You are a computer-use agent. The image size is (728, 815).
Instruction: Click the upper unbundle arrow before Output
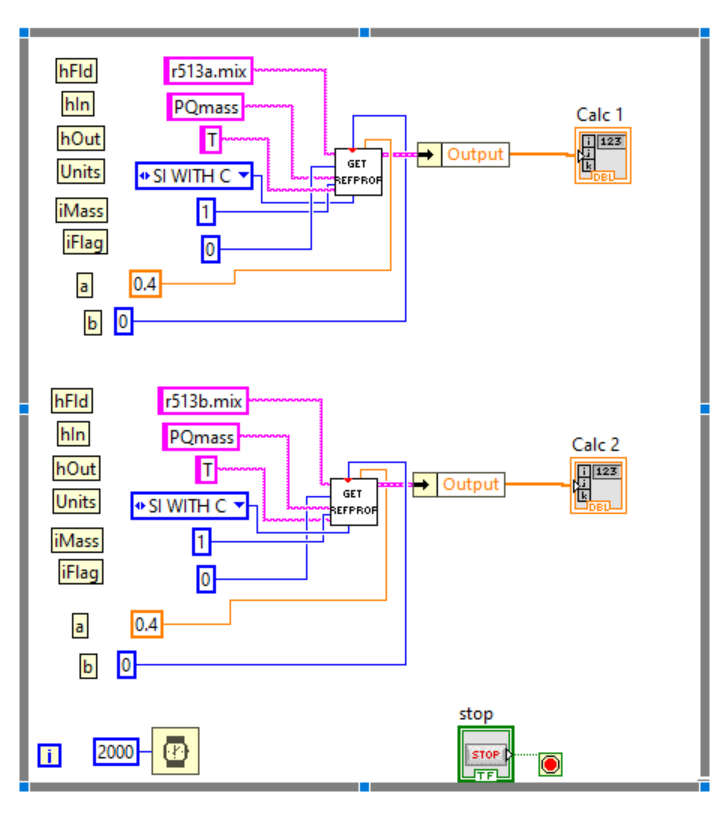pyautogui.click(x=429, y=154)
